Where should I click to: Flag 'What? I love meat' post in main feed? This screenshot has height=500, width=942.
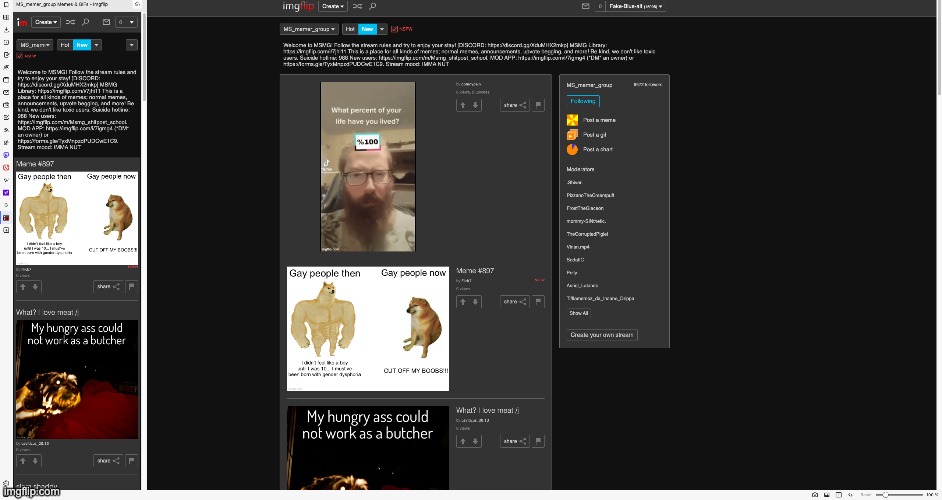click(x=539, y=441)
